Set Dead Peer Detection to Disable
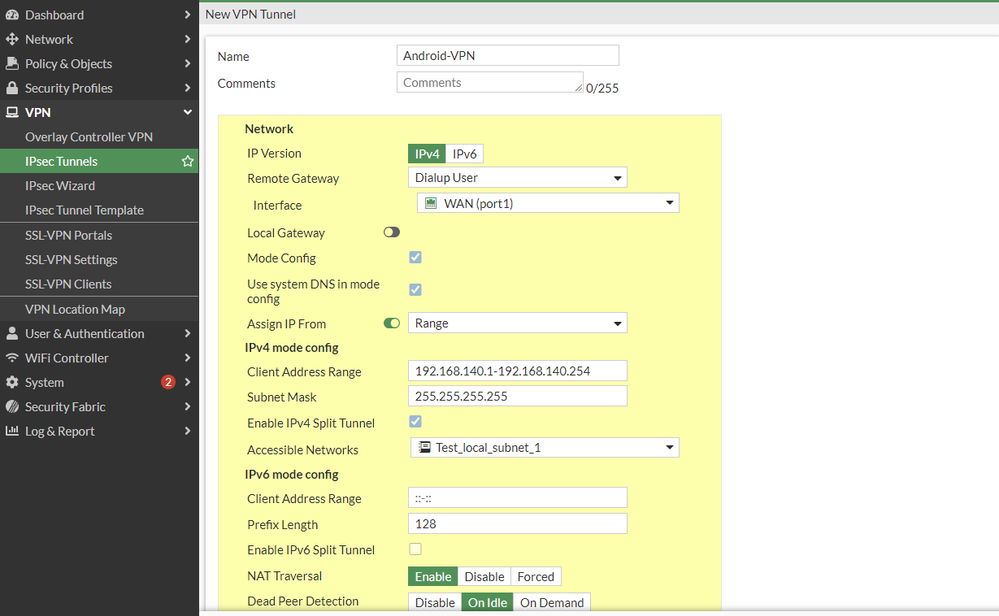999x616 pixels. [x=435, y=603]
